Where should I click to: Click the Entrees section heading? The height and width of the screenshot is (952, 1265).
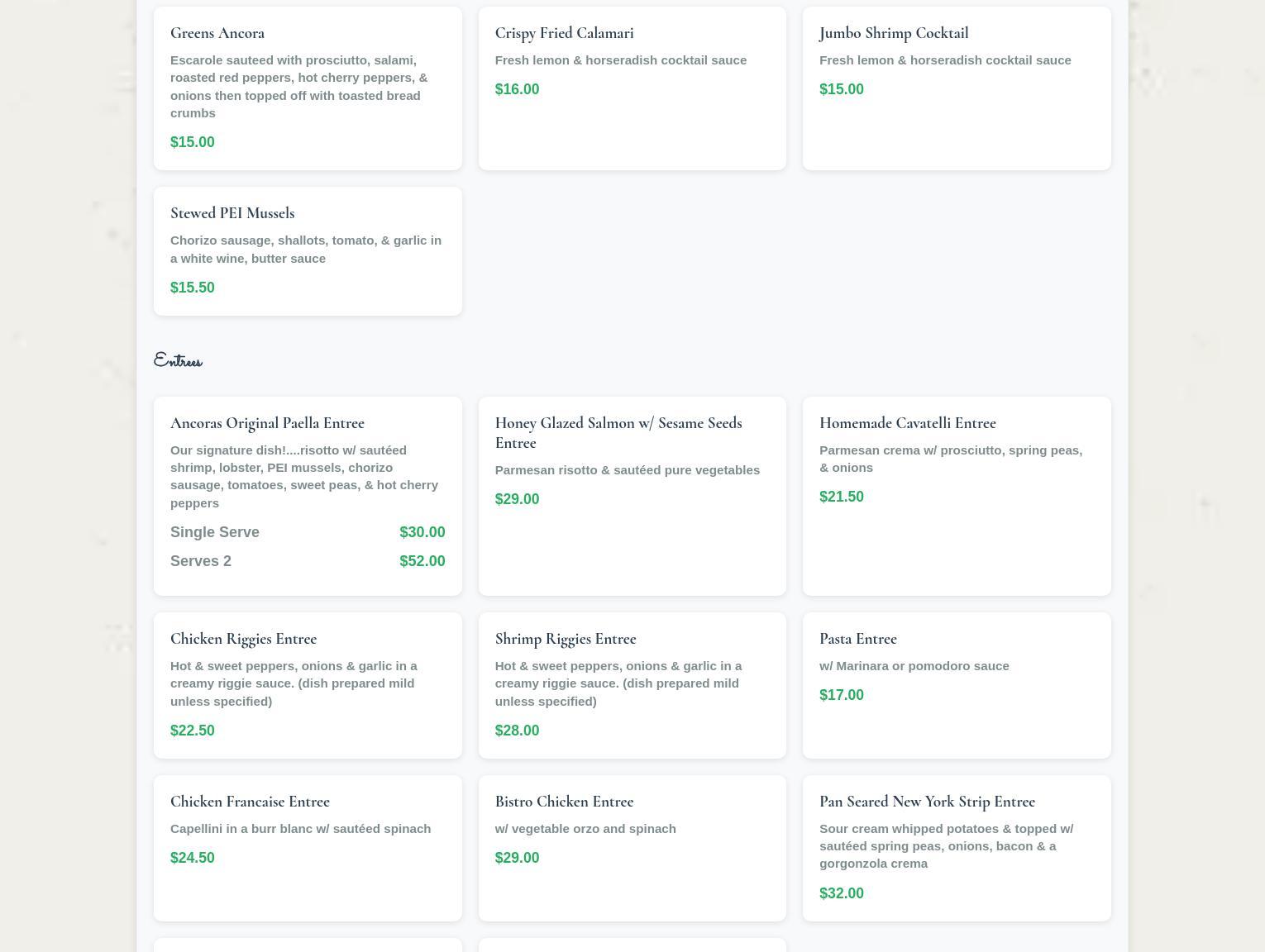(178, 361)
